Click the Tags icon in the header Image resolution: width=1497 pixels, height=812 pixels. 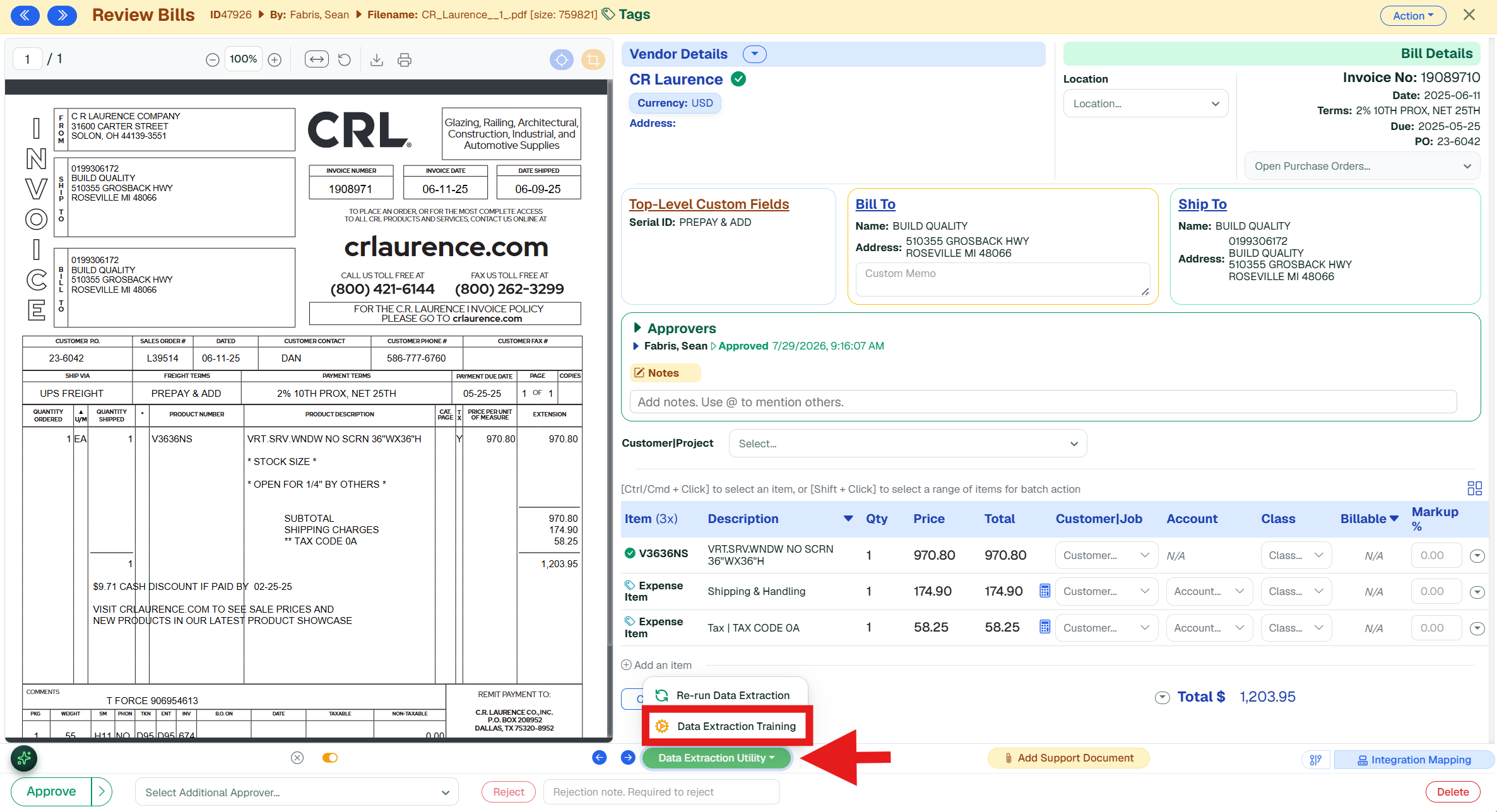click(x=608, y=15)
